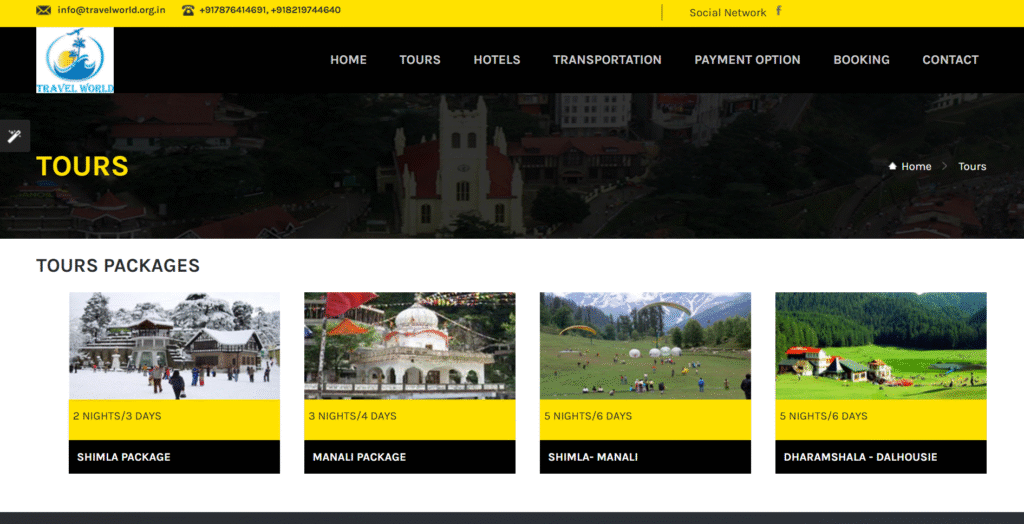The width and height of the screenshot is (1024, 524).
Task: Click the 2 NIGHTS/3 DAYS label
Action: 117,416
